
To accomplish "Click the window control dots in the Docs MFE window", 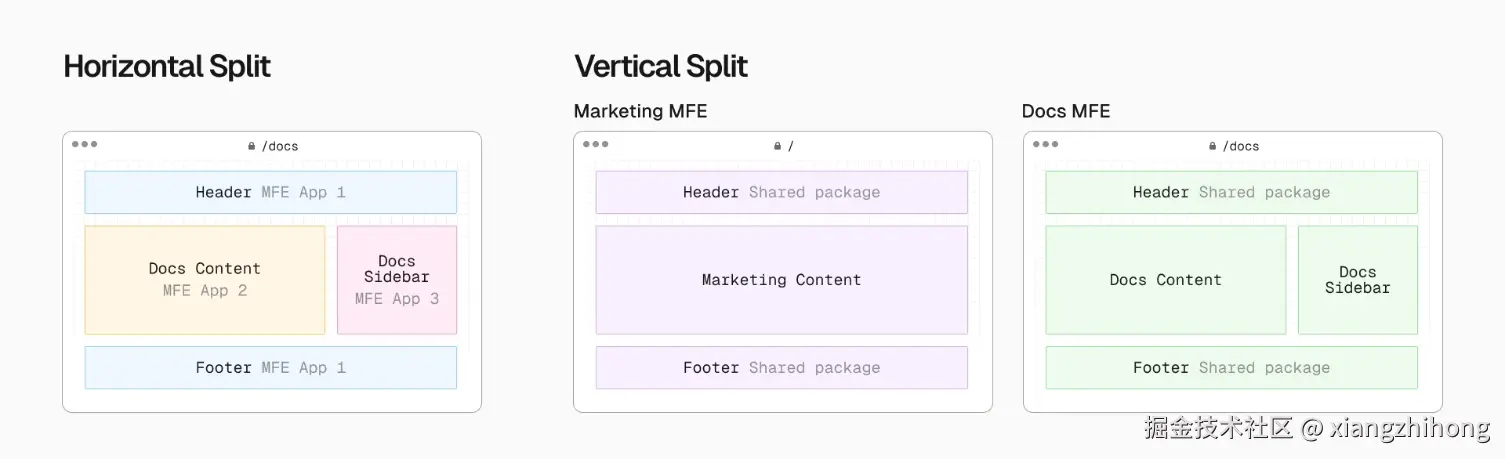I will pyautogui.click(x=1046, y=144).
